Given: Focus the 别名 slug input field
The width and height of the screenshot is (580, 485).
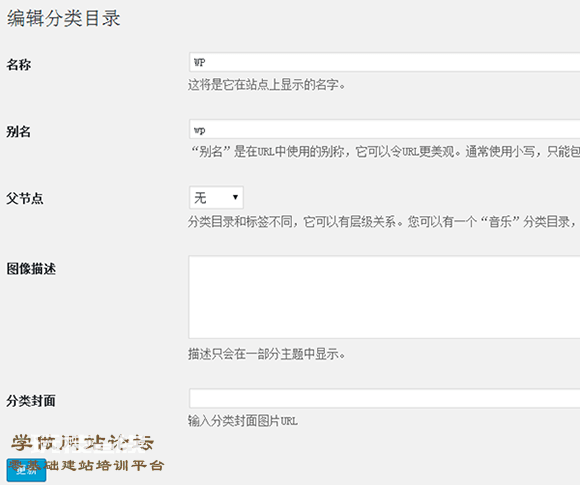Looking at the screenshot, I should (384, 129).
